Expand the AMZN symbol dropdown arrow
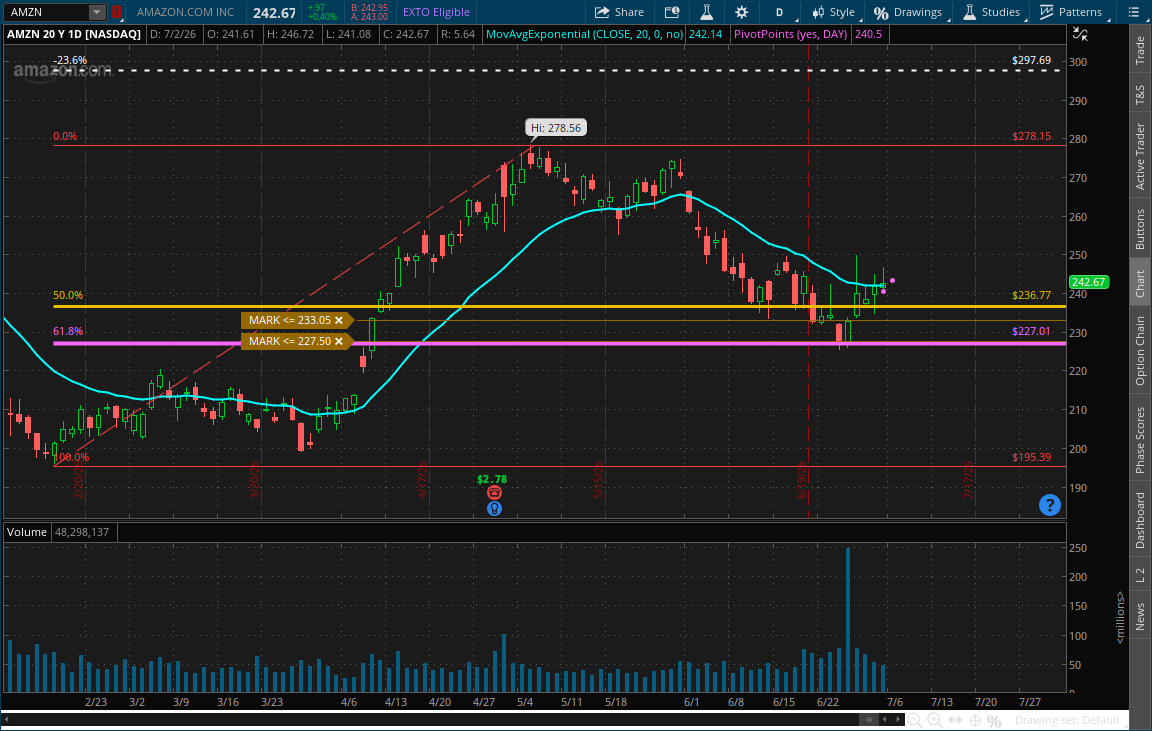This screenshot has width=1152, height=731. pos(96,12)
